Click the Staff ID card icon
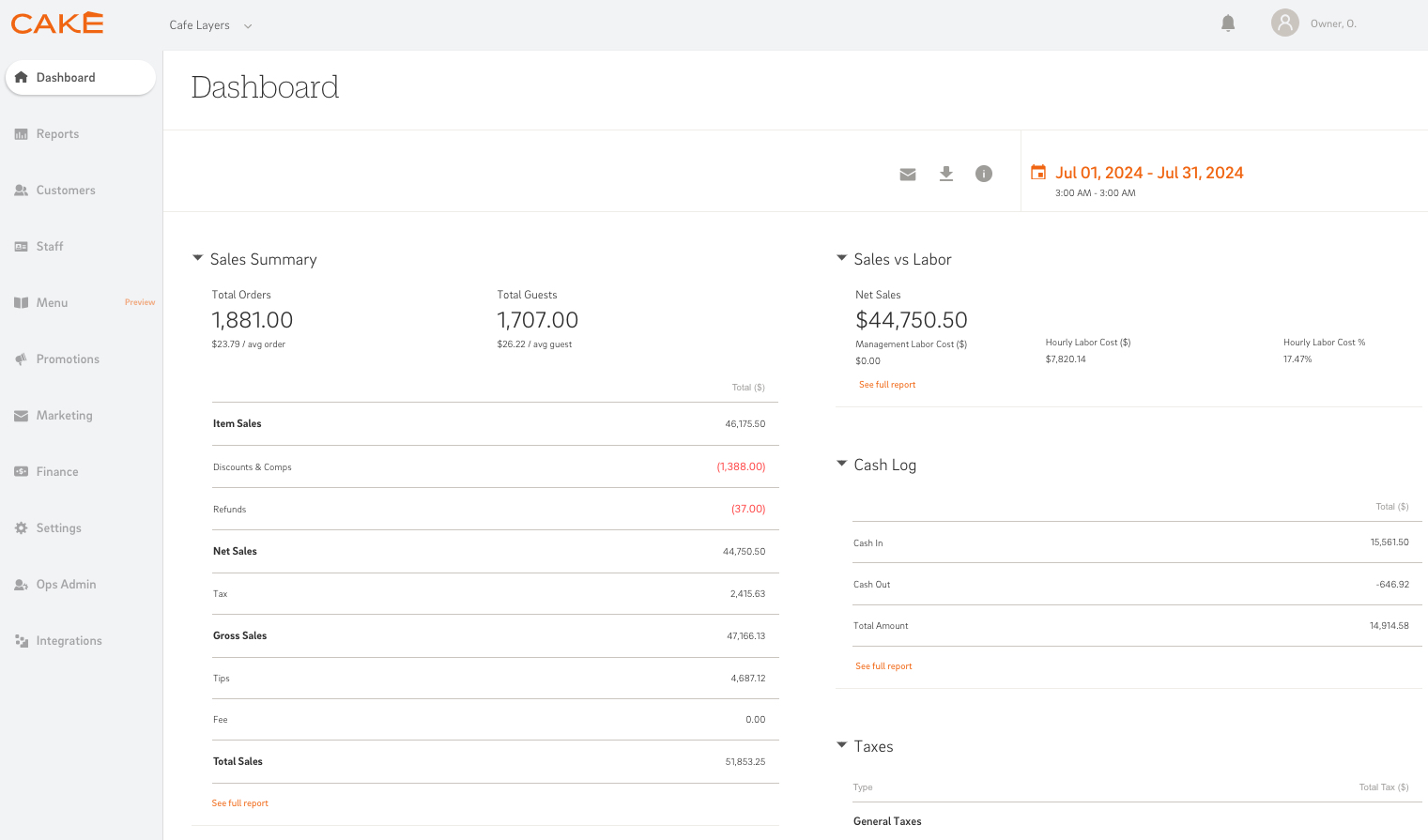 click(21, 247)
